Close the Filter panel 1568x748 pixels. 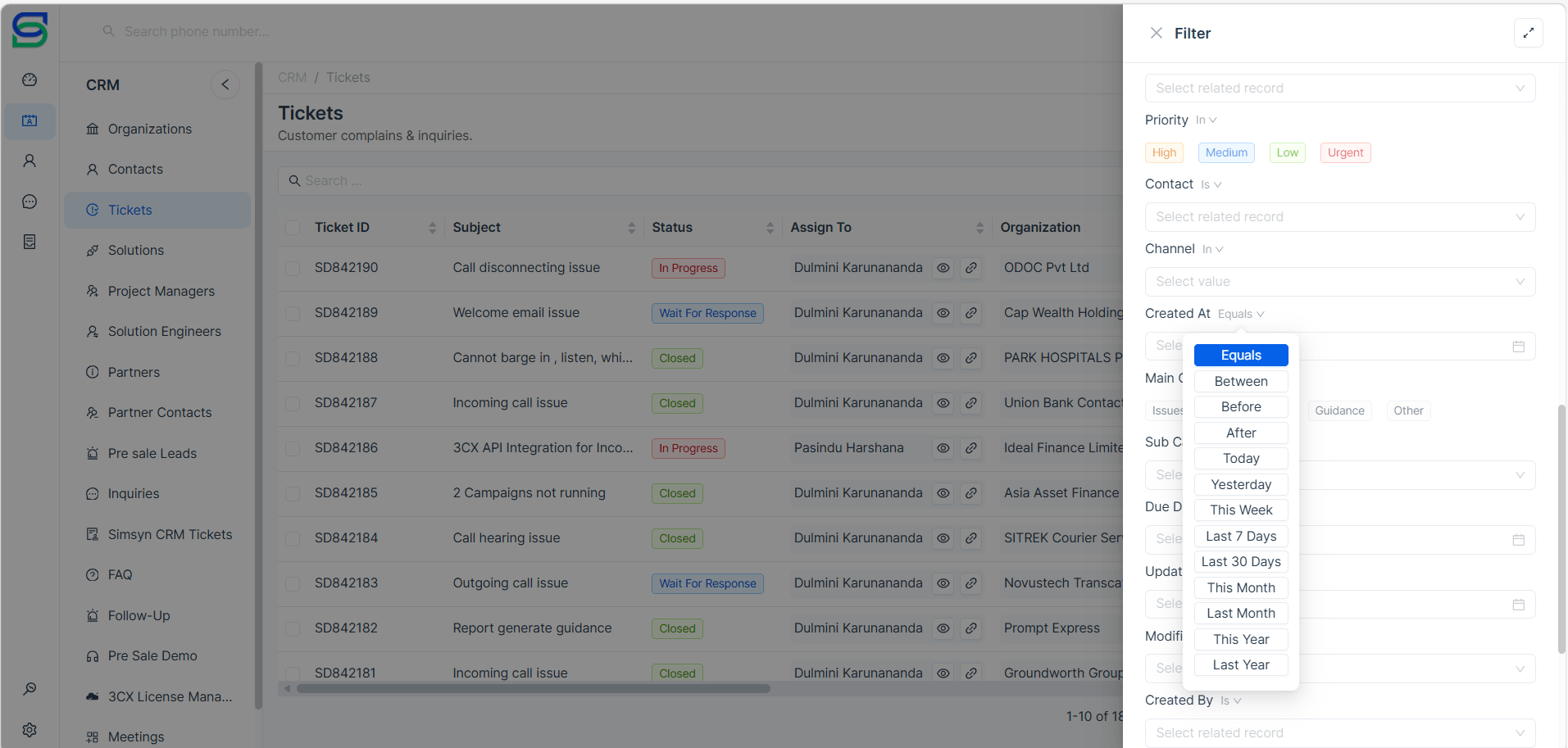pos(1156,33)
